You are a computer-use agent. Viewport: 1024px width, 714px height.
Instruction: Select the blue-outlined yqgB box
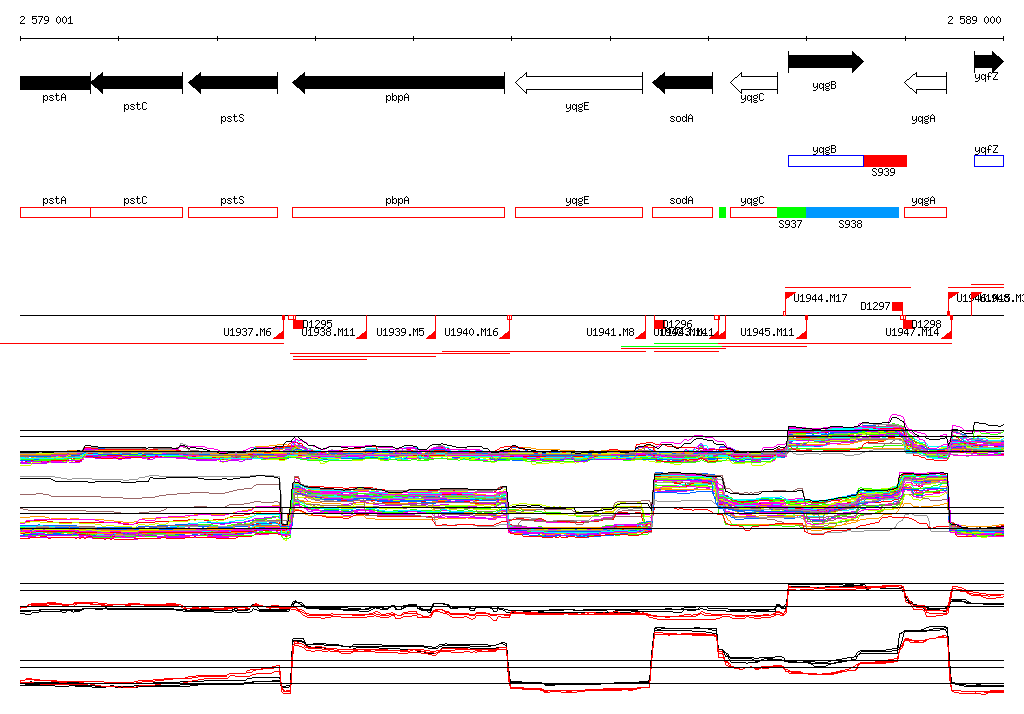tap(825, 161)
